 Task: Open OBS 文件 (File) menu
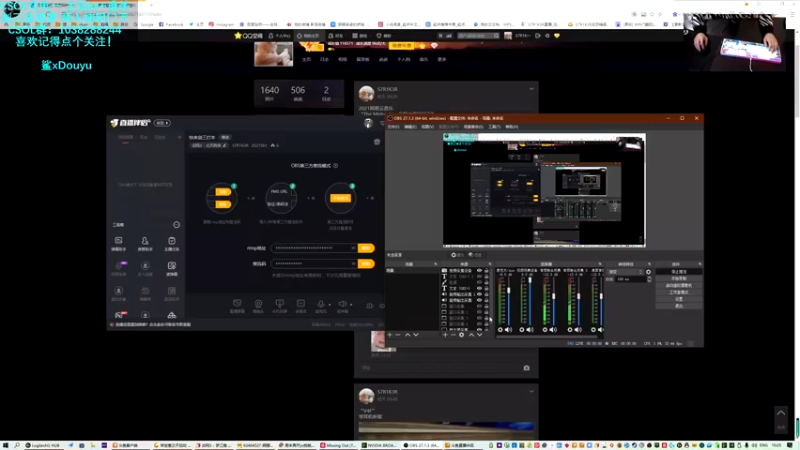(393, 127)
